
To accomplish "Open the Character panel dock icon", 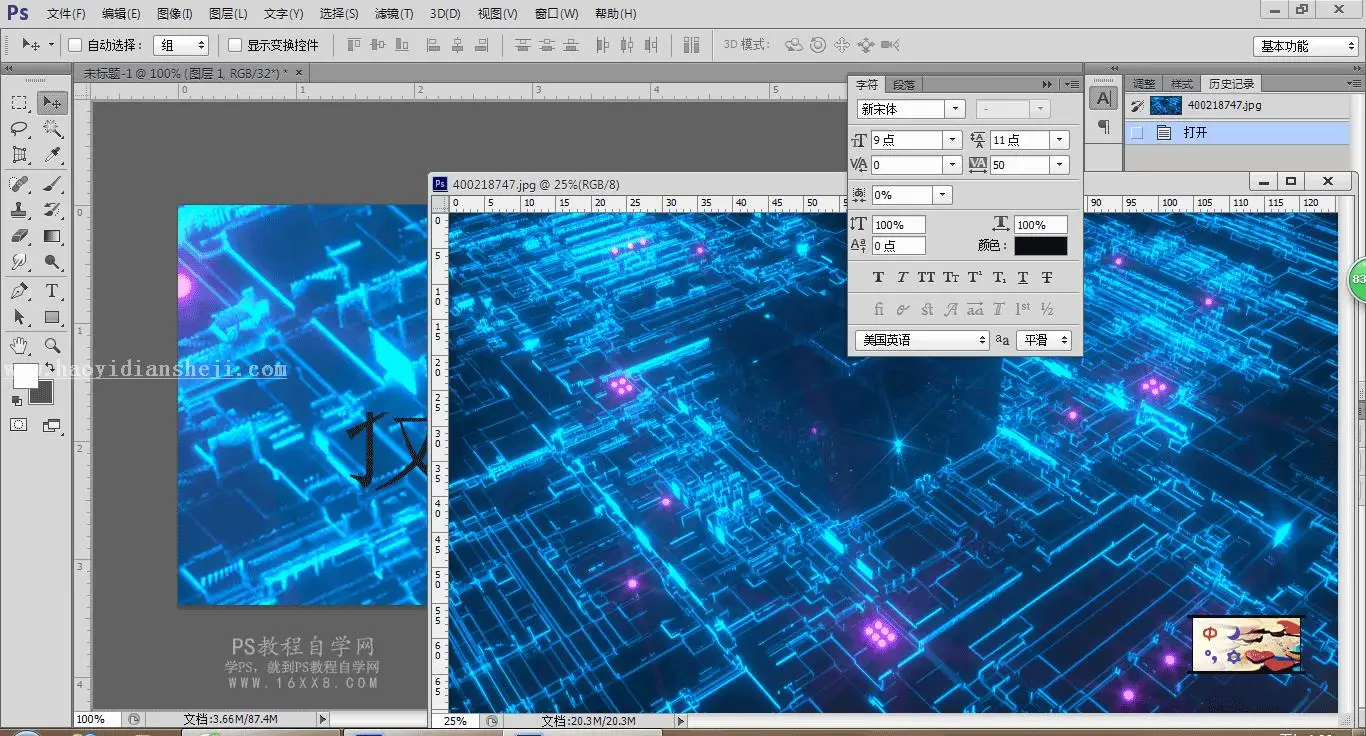I will point(1103,98).
